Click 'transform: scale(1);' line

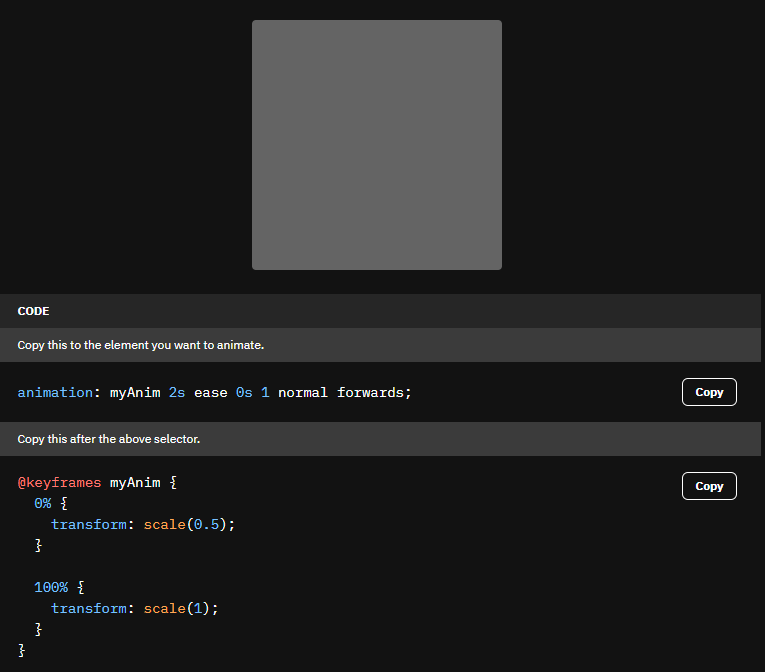135,608
